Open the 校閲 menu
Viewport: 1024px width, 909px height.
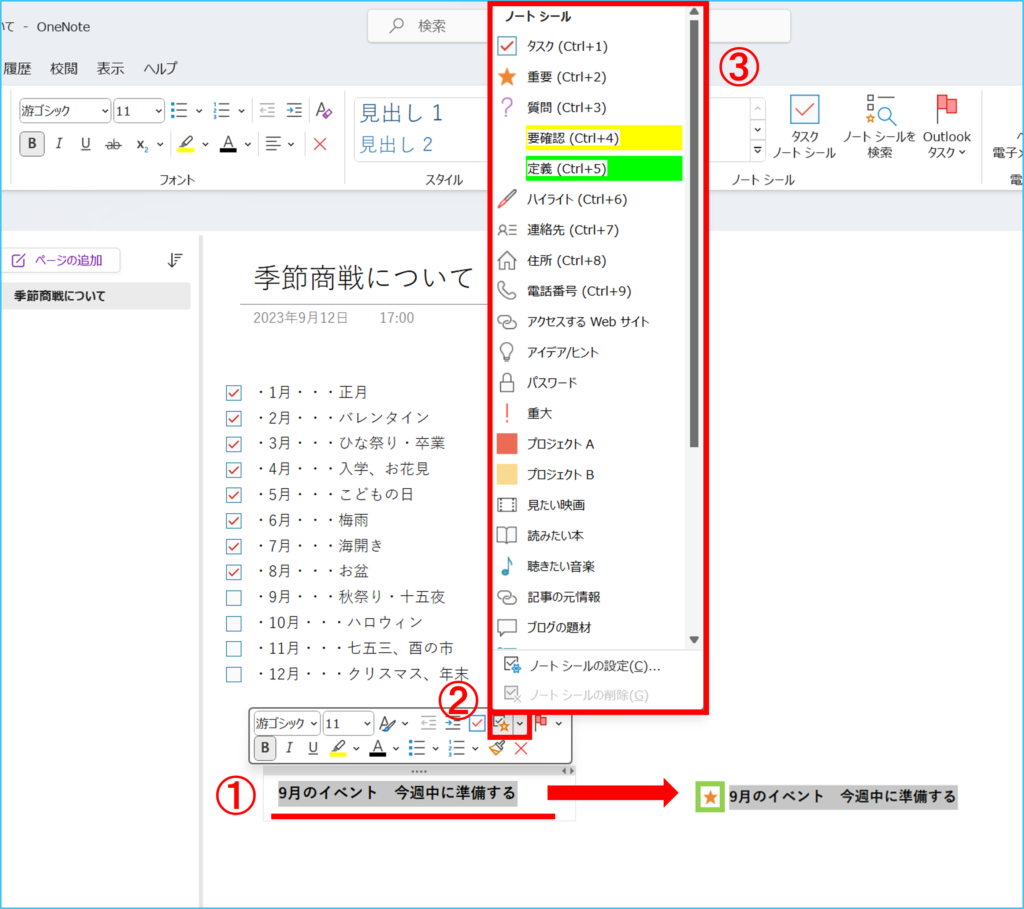coord(63,68)
